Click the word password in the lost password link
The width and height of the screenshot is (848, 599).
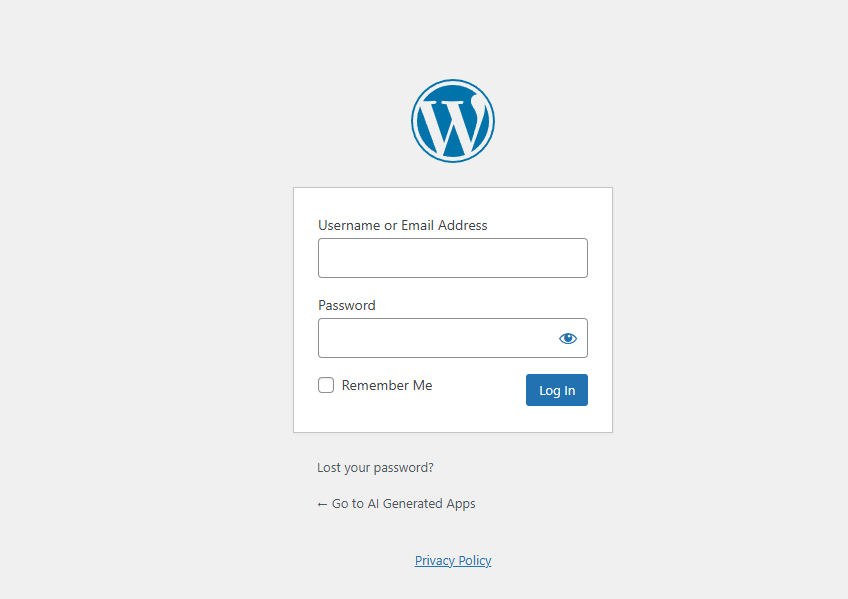405,467
